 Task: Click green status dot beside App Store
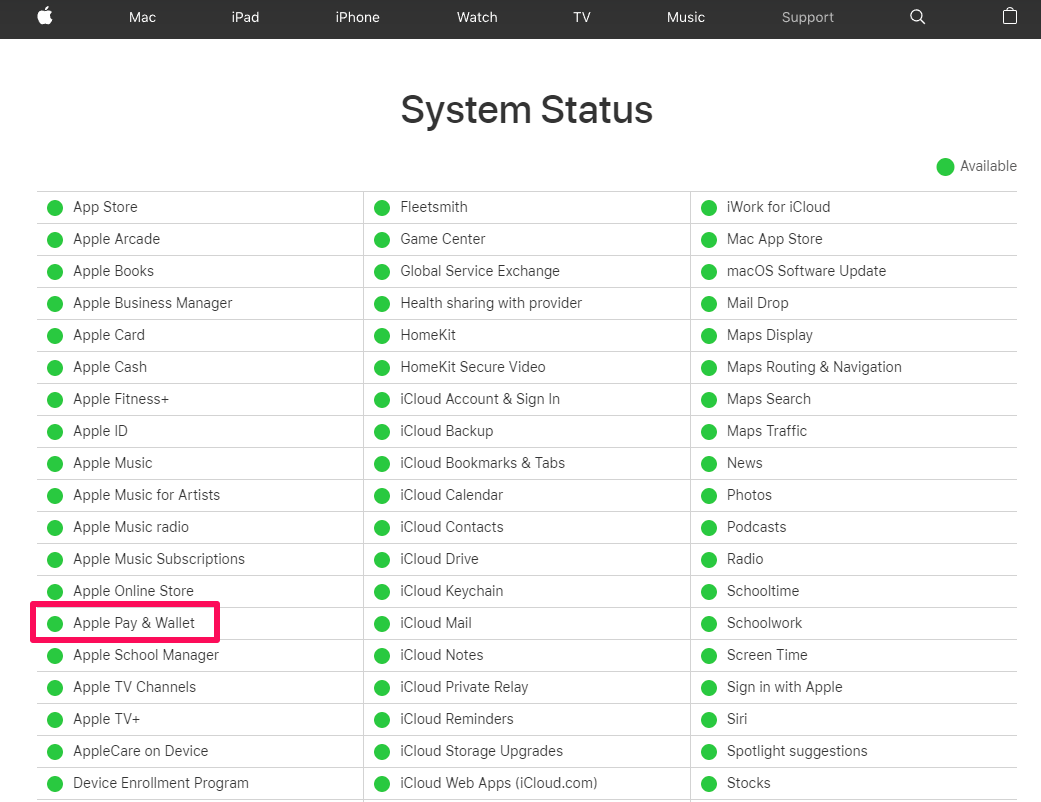[55, 208]
